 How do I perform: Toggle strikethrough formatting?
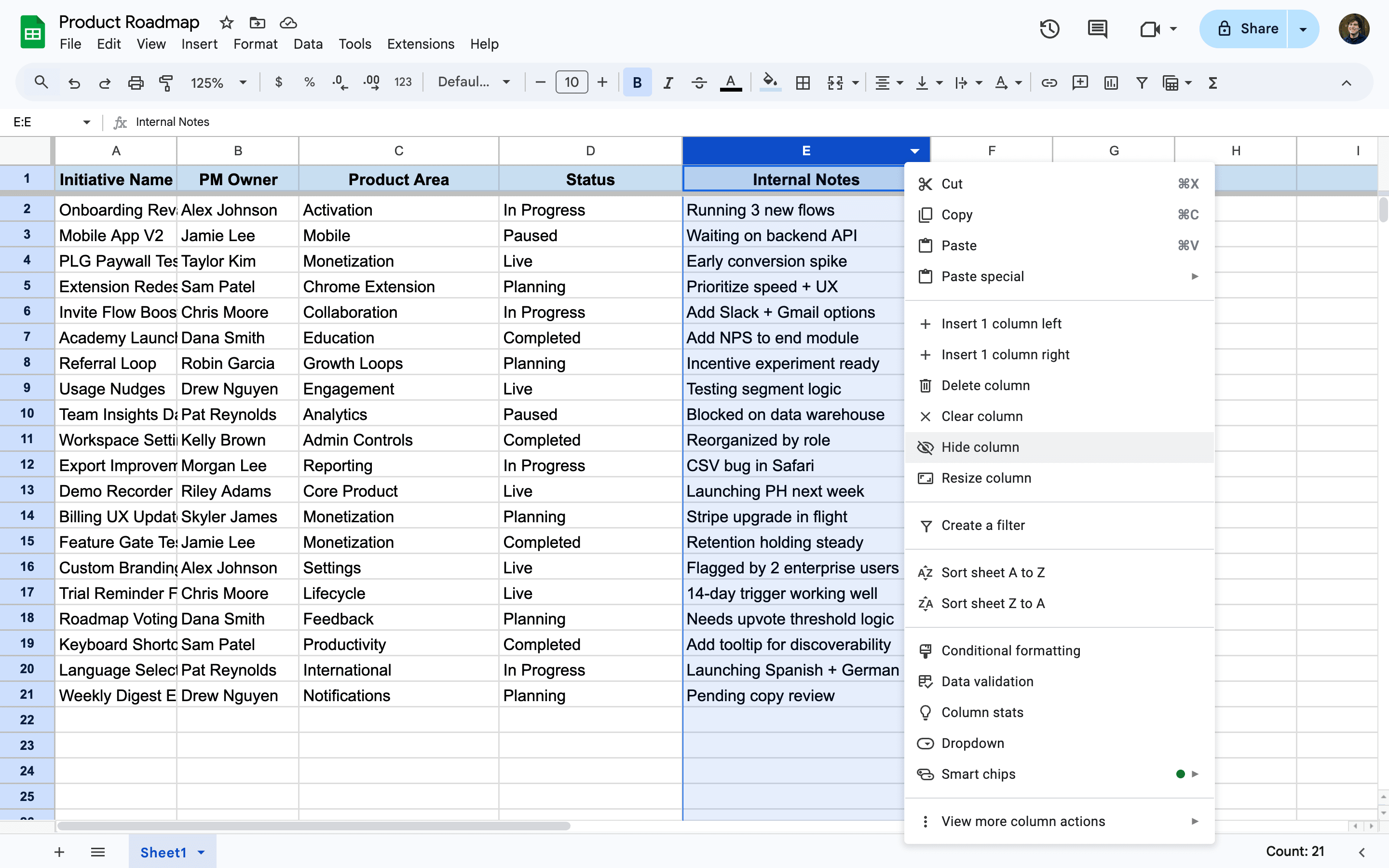699,82
